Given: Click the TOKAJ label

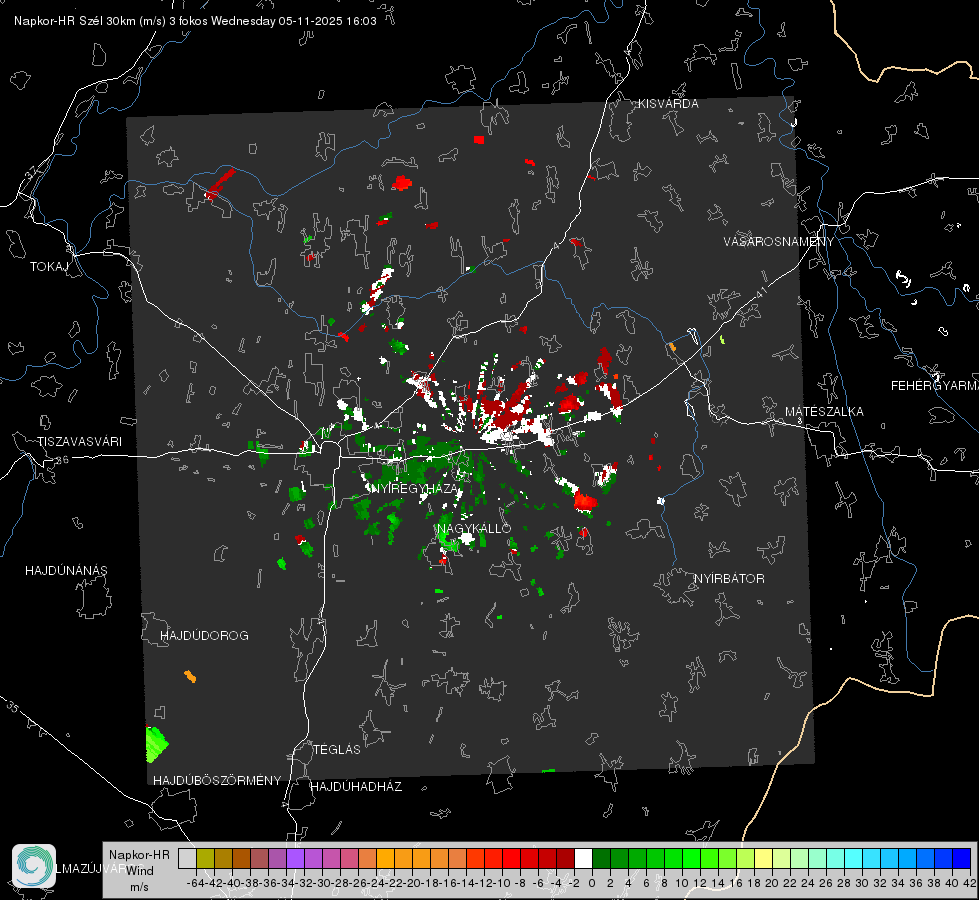Looking at the screenshot, I should (49, 267).
